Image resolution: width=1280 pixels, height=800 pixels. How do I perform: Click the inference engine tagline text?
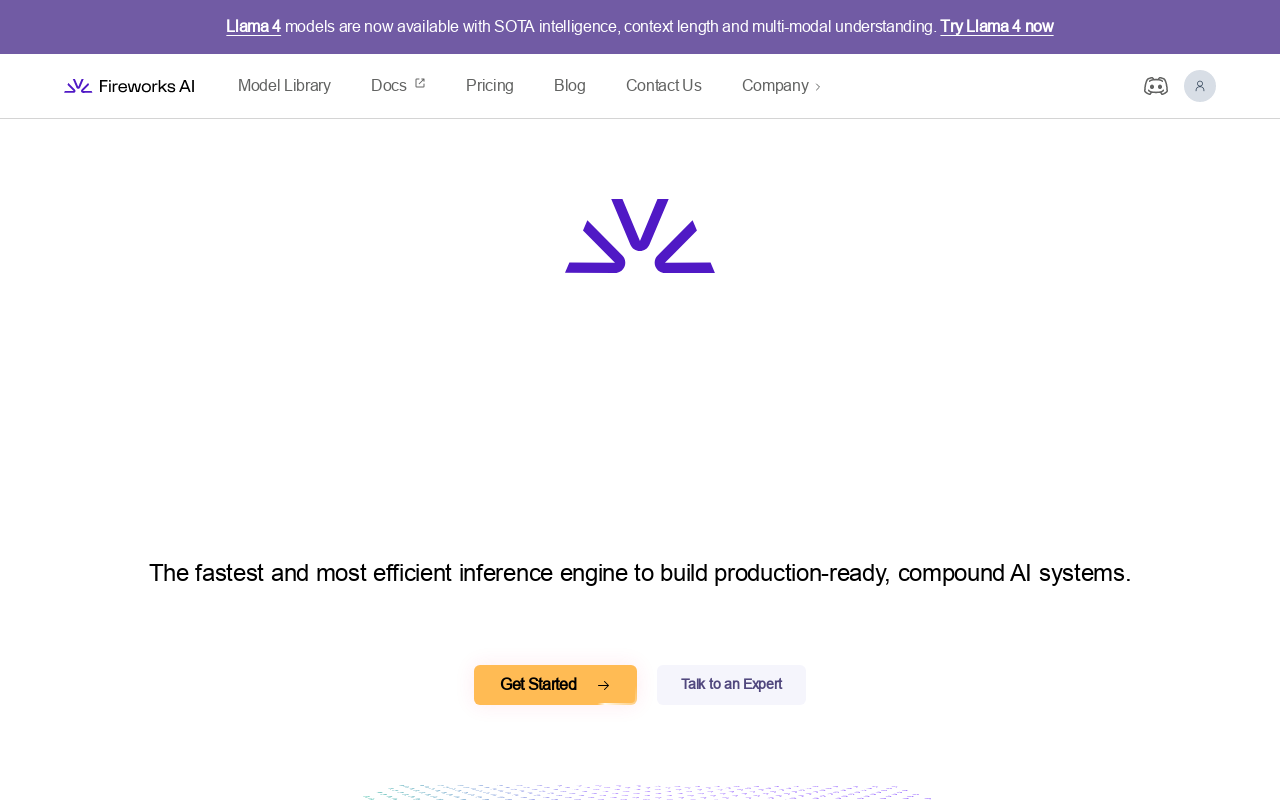point(640,573)
